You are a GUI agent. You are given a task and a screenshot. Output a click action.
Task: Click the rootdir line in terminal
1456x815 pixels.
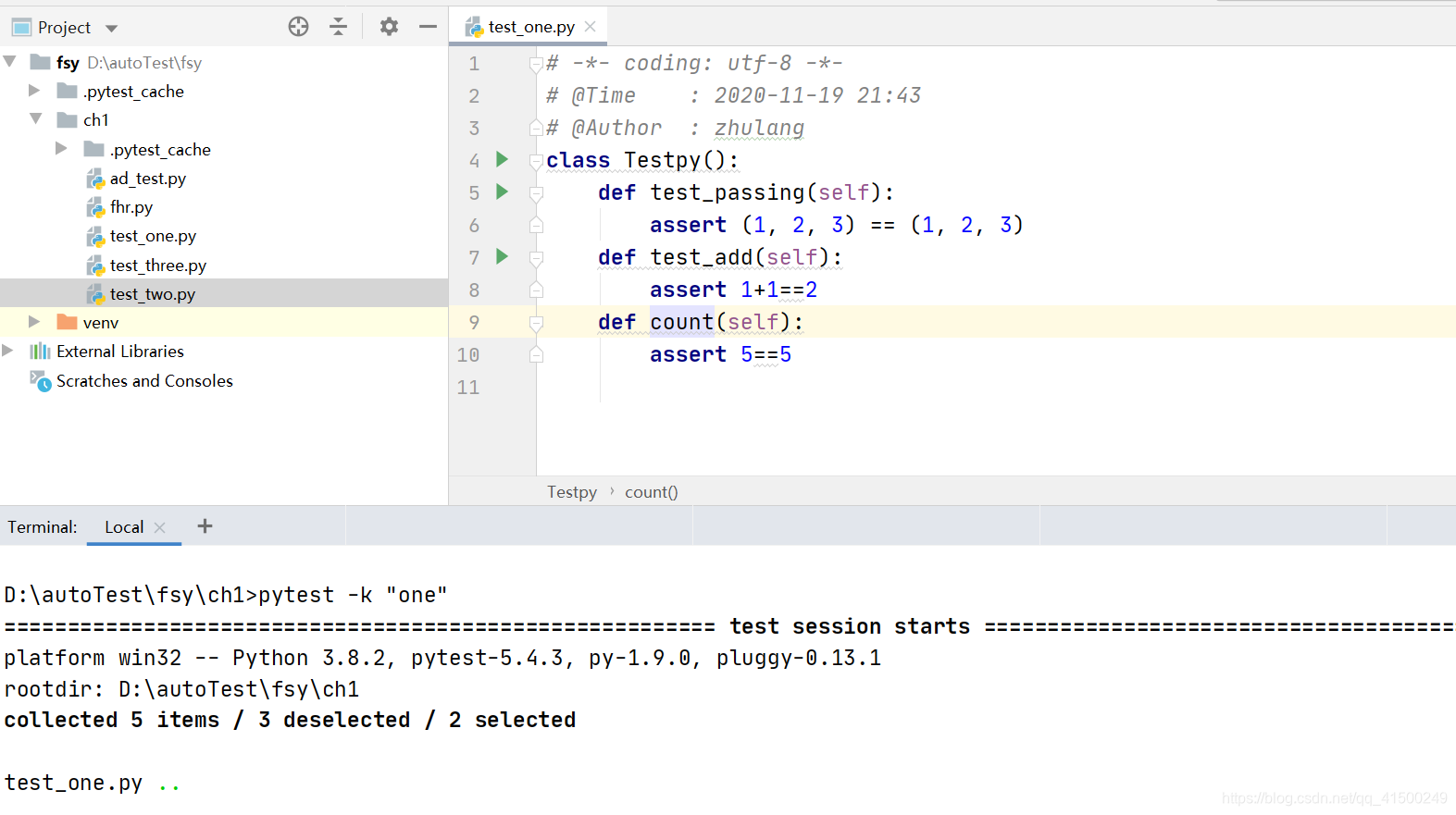click(181, 689)
